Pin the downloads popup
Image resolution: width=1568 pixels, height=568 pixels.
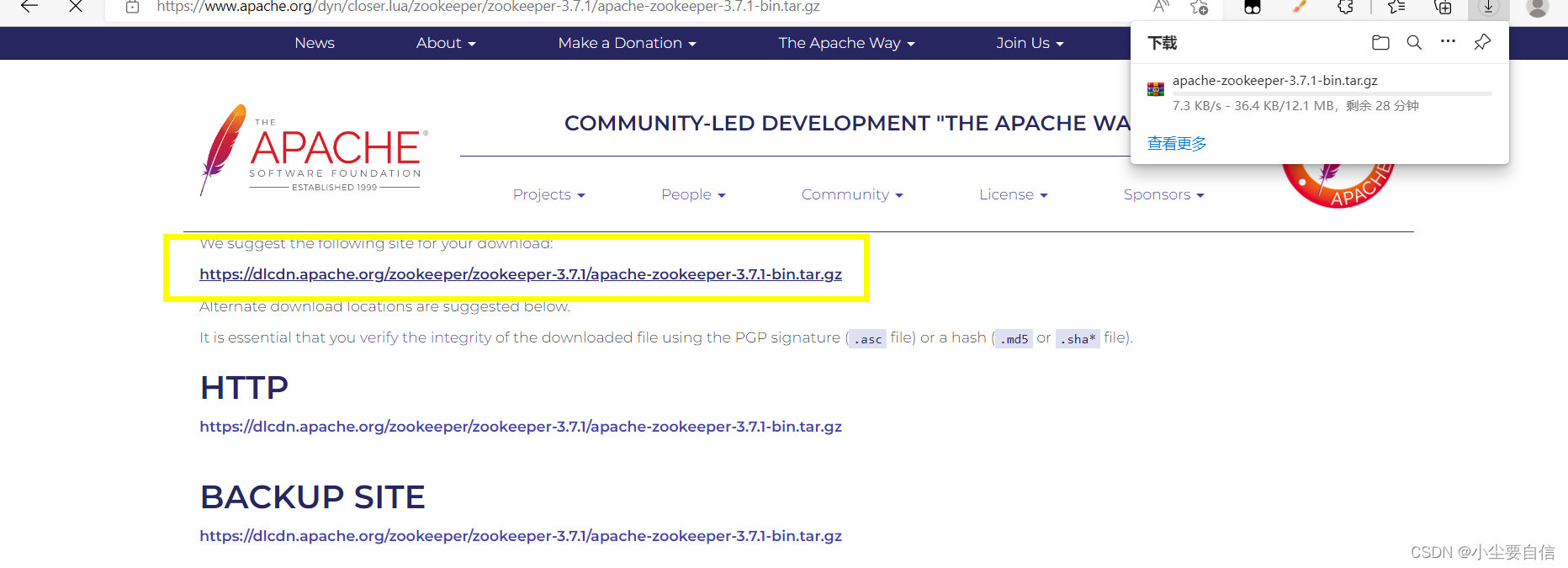point(1482,42)
